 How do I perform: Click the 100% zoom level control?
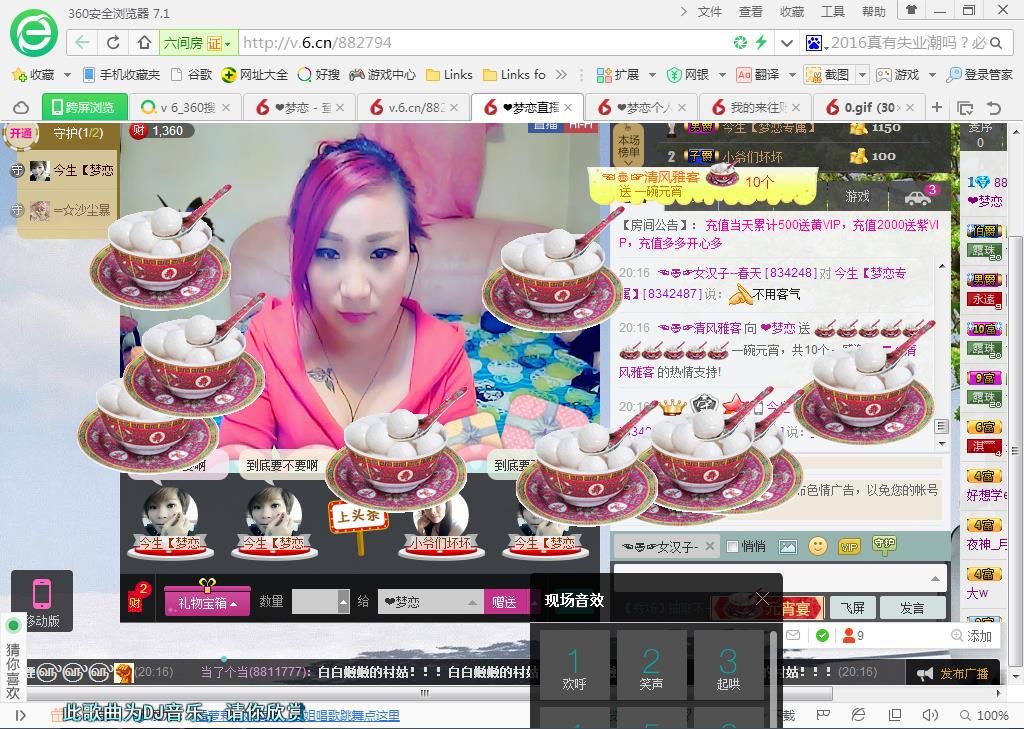tap(984, 716)
